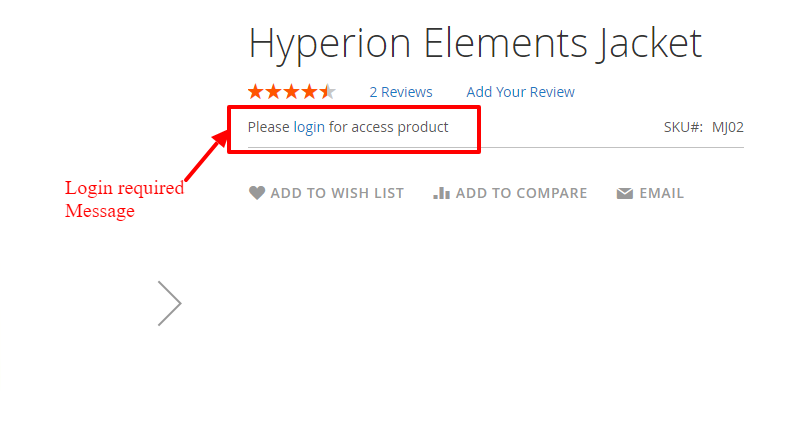Screen dimensions: 792x424
Task: Click the half-filled fifth rating star
Action: [x=327, y=92]
